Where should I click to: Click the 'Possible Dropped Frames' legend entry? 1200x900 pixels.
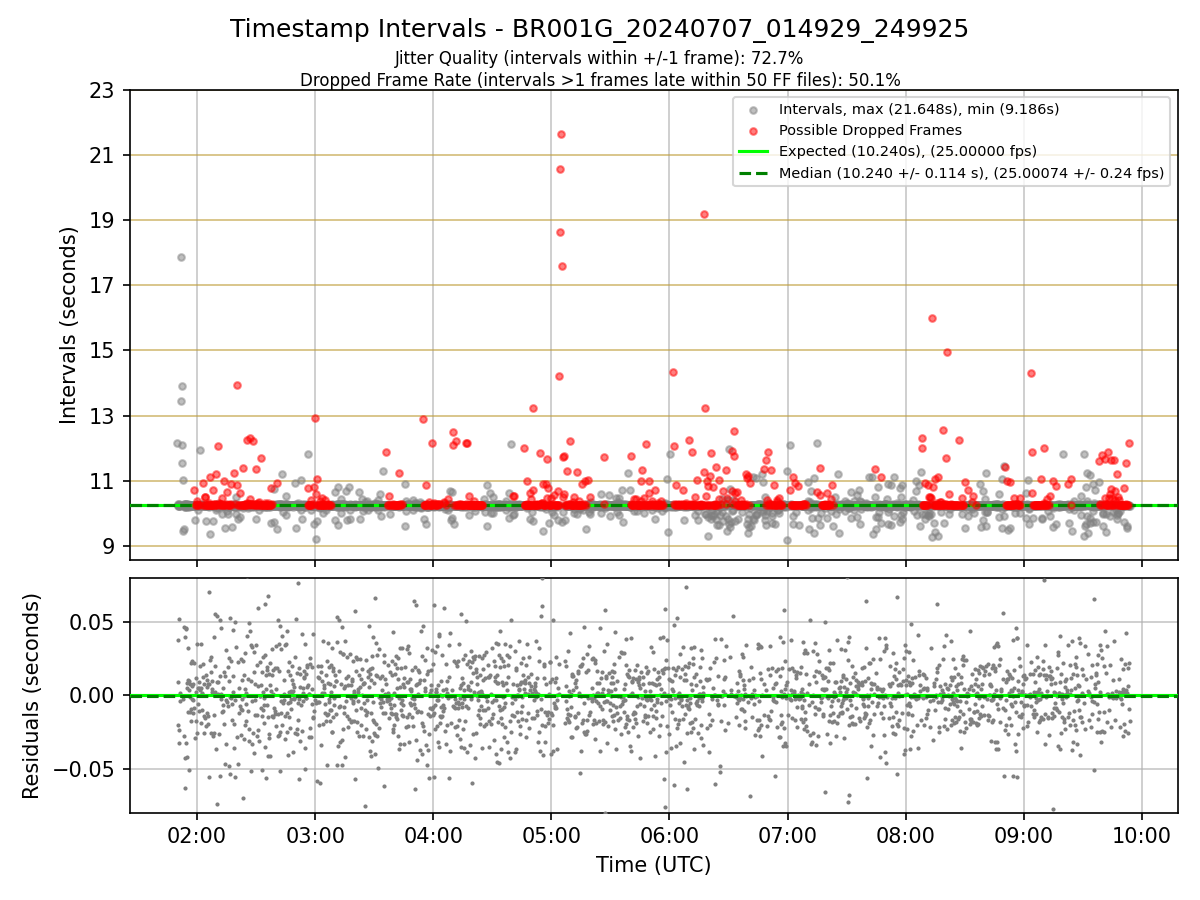click(x=870, y=130)
